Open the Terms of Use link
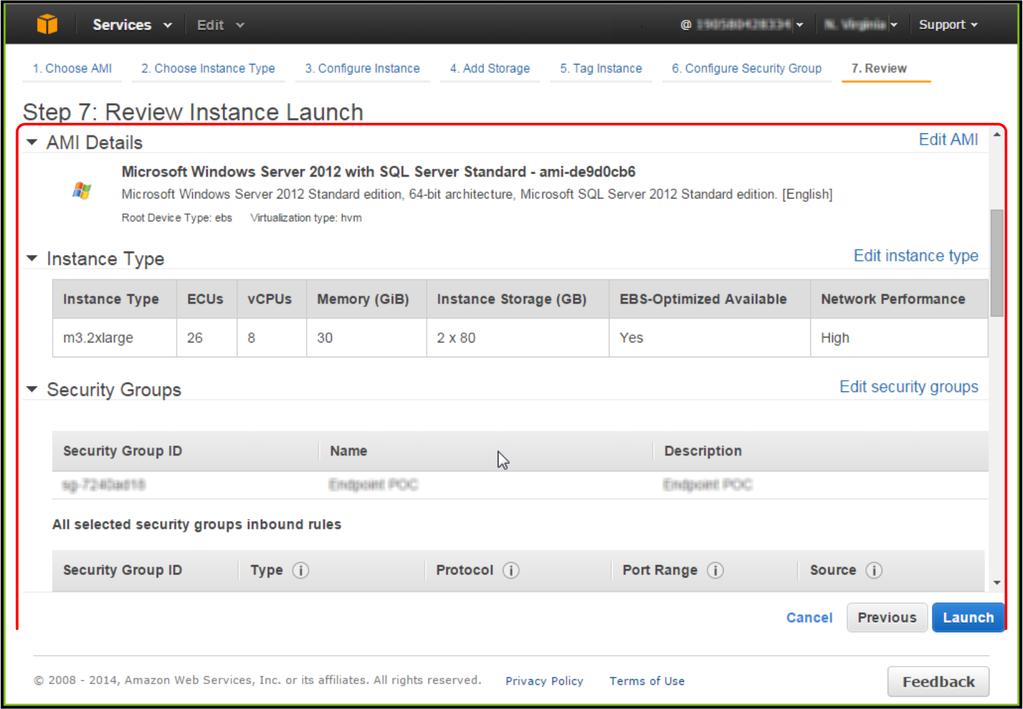This screenshot has width=1023, height=709. pos(647,681)
